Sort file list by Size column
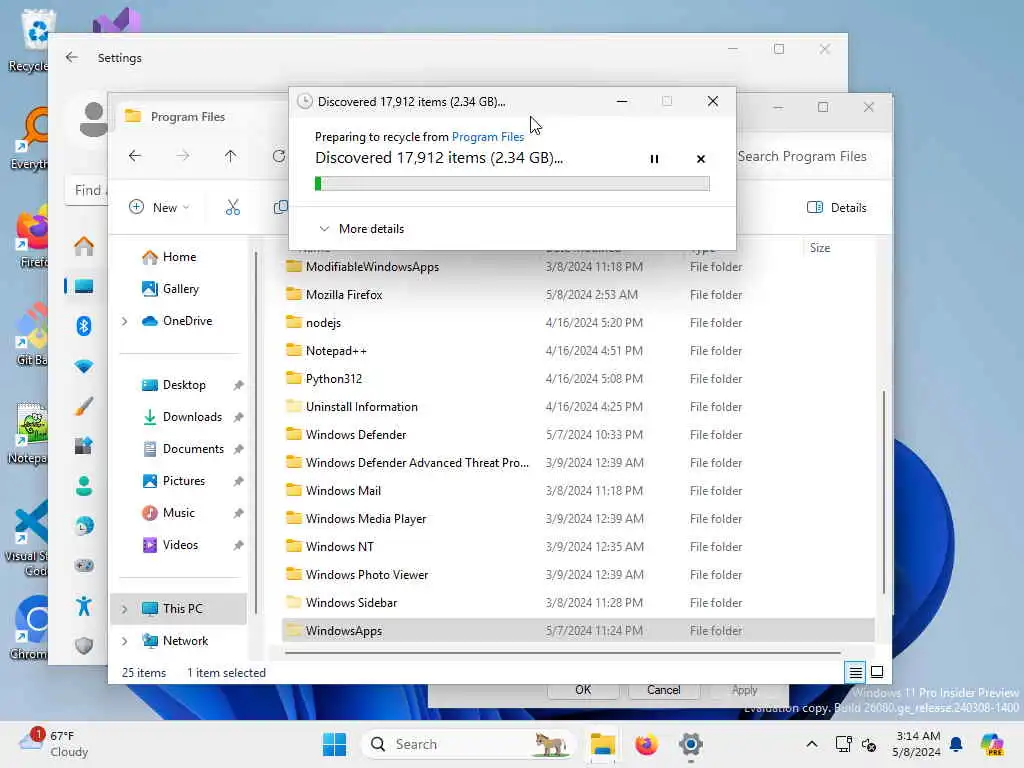 [820, 248]
